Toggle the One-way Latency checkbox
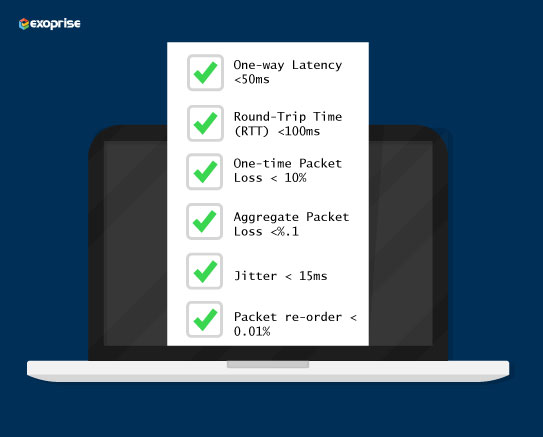543x437 pixels. point(205,73)
